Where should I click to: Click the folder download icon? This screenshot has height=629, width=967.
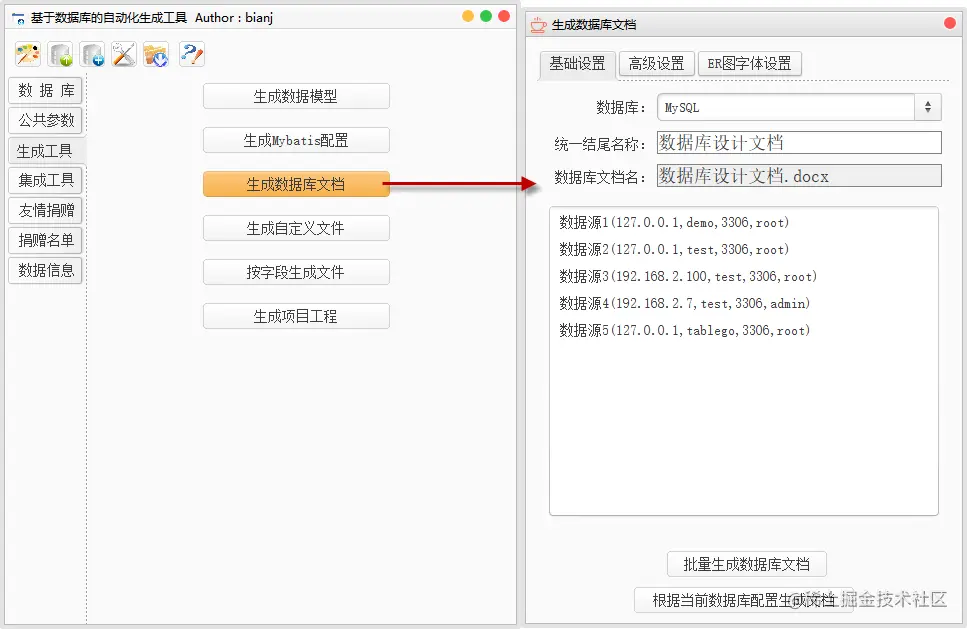[x=156, y=54]
